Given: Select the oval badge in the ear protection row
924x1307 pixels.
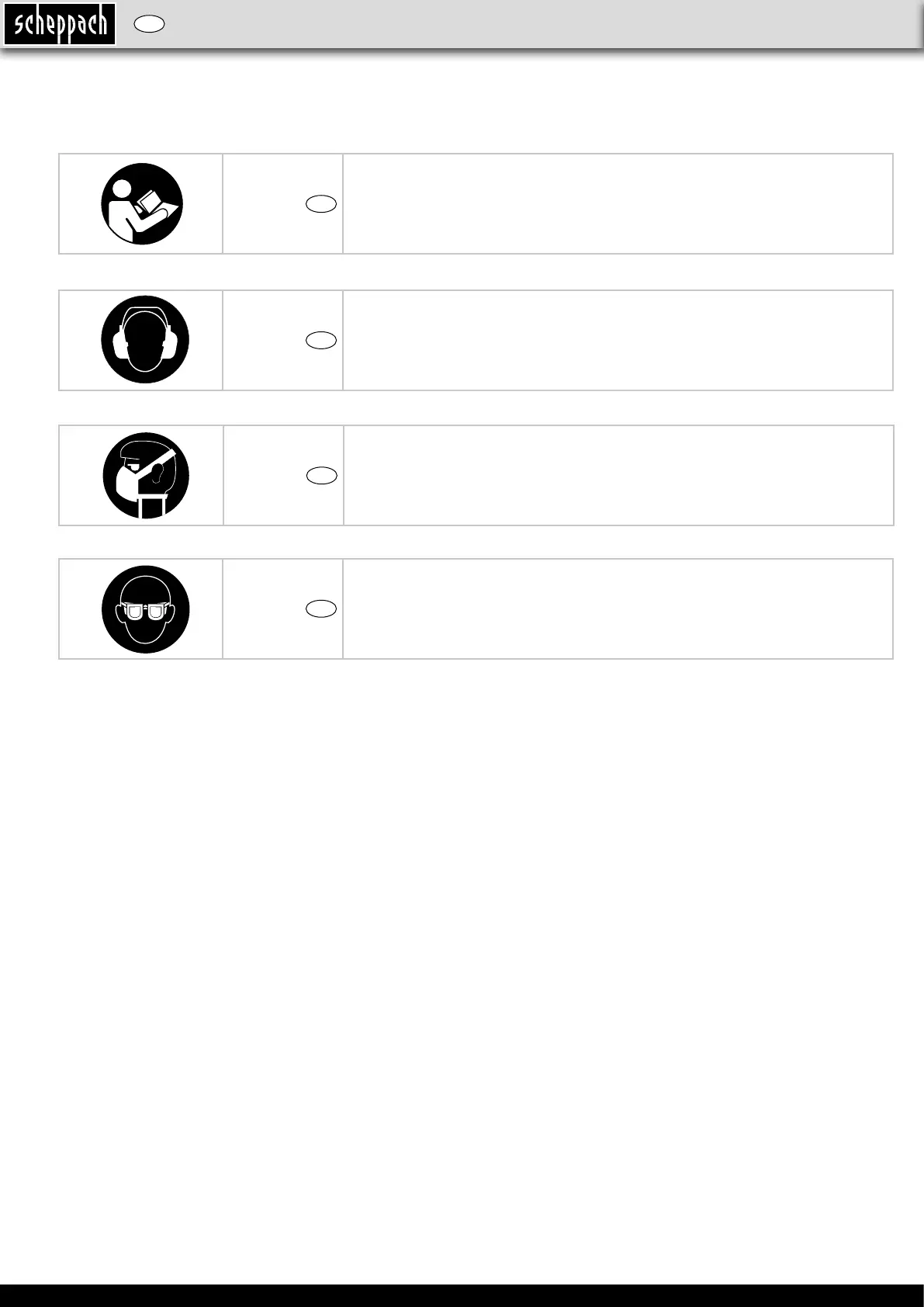Looking at the screenshot, I should tap(321, 340).
